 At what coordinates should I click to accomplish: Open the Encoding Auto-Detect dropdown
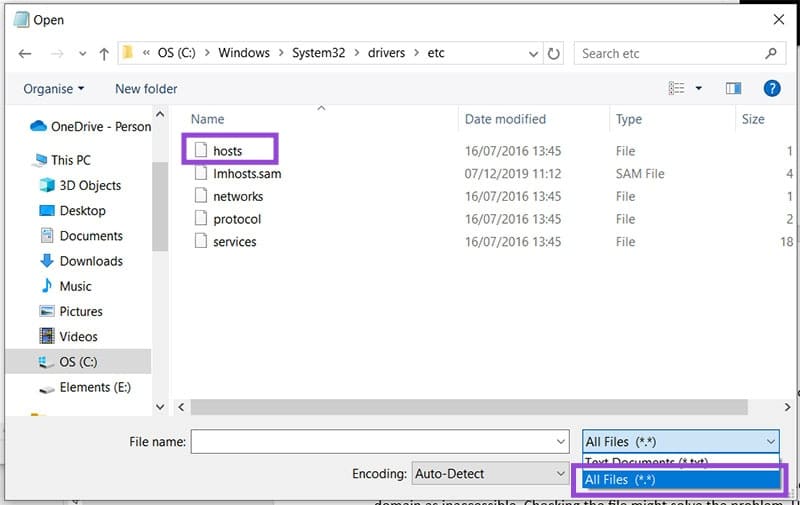point(490,474)
